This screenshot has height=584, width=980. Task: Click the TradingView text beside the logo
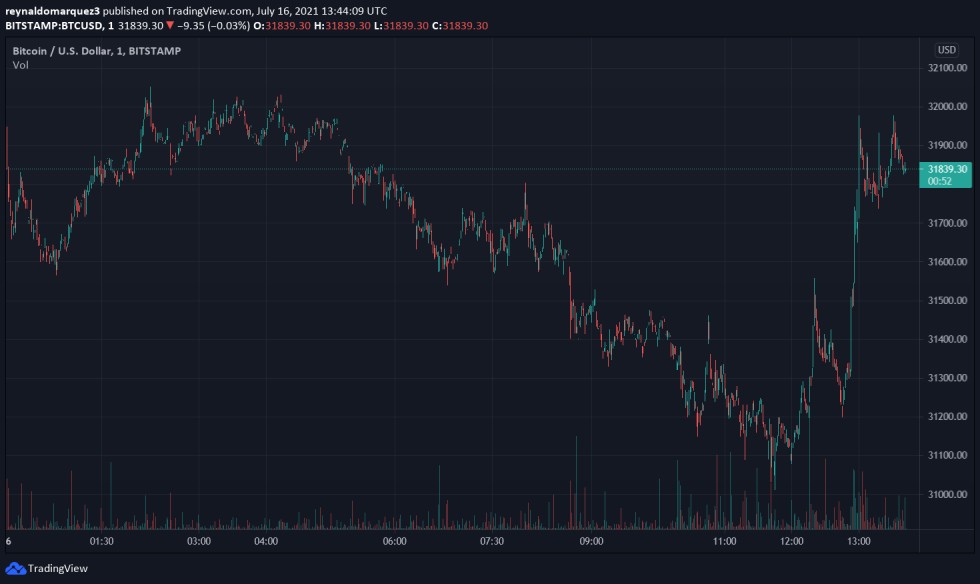point(57,568)
